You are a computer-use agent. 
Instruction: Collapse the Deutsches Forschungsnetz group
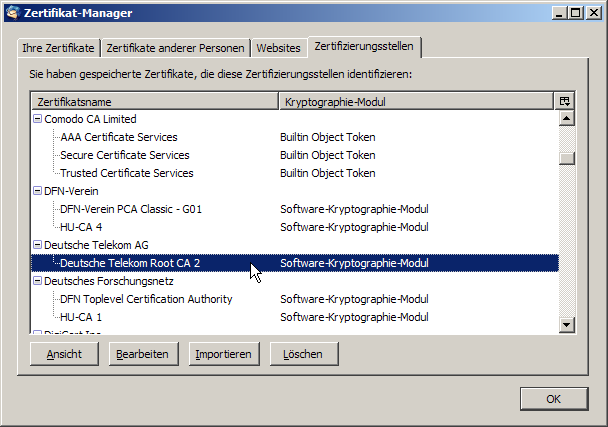pos(37,281)
